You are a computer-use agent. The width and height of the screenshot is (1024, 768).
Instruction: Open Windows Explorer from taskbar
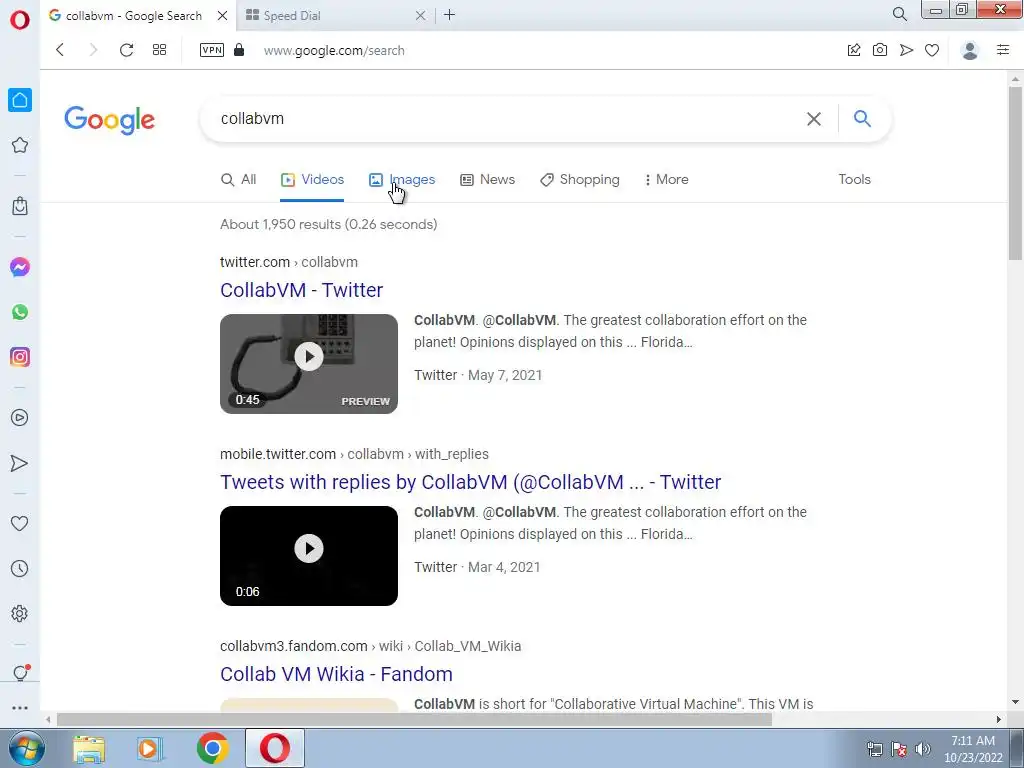click(x=89, y=748)
